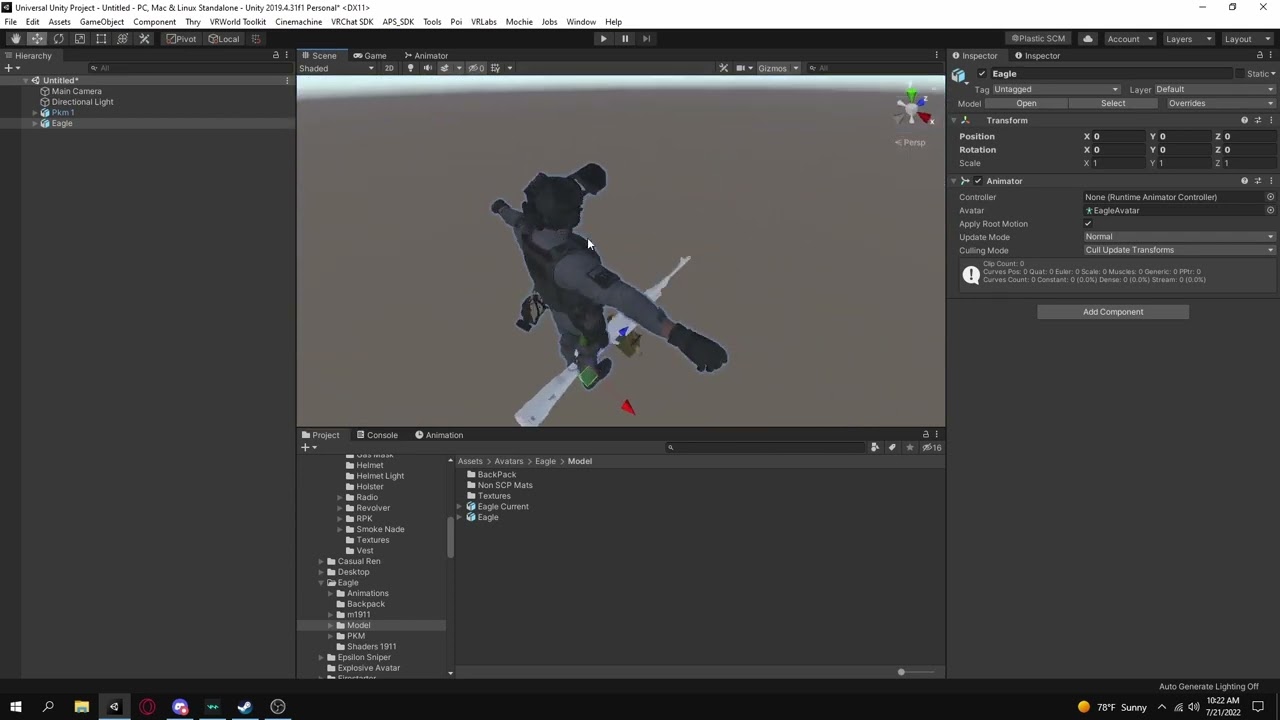Toggle Animator component enabled checkbox

point(977,181)
